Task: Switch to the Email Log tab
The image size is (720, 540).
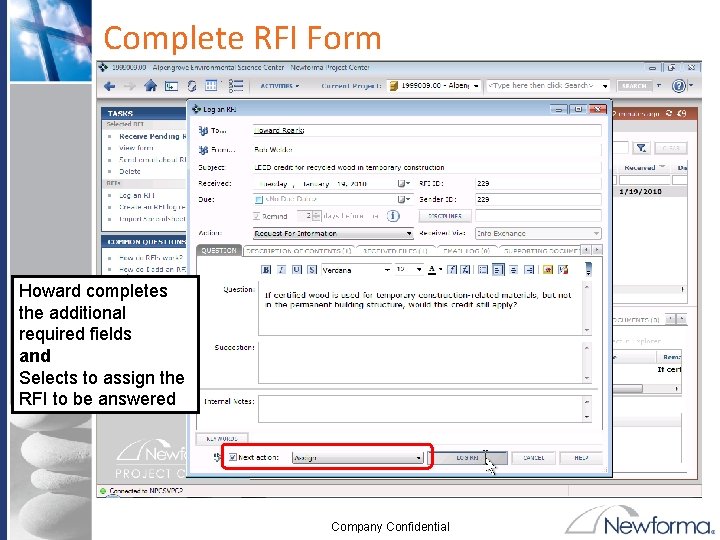Action: [x=466, y=251]
